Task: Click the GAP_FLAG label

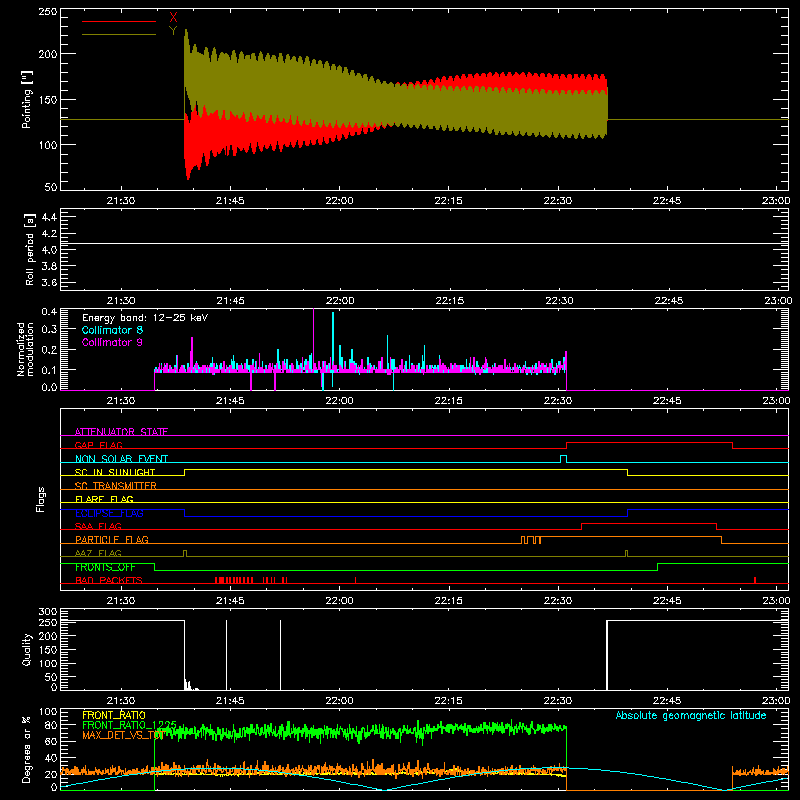Action: 98,445
